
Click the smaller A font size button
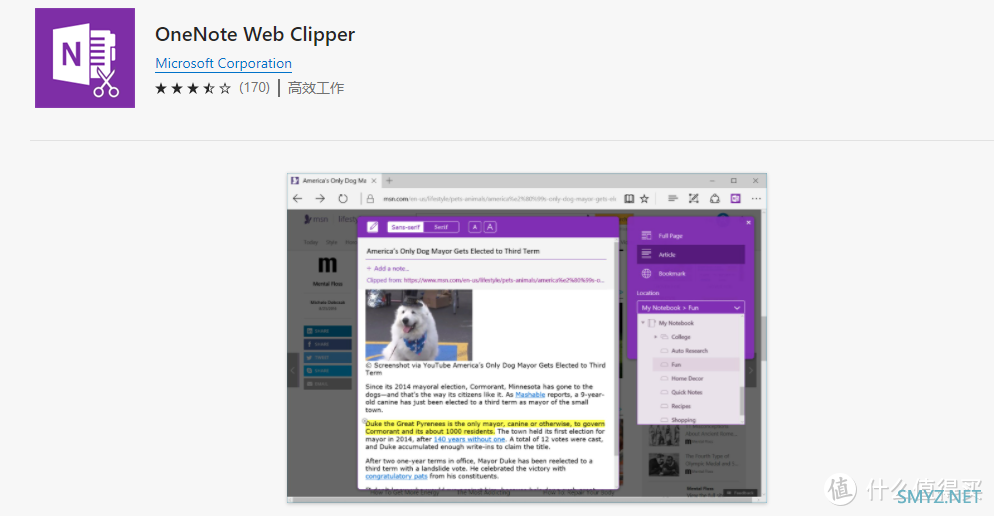point(475,227)
